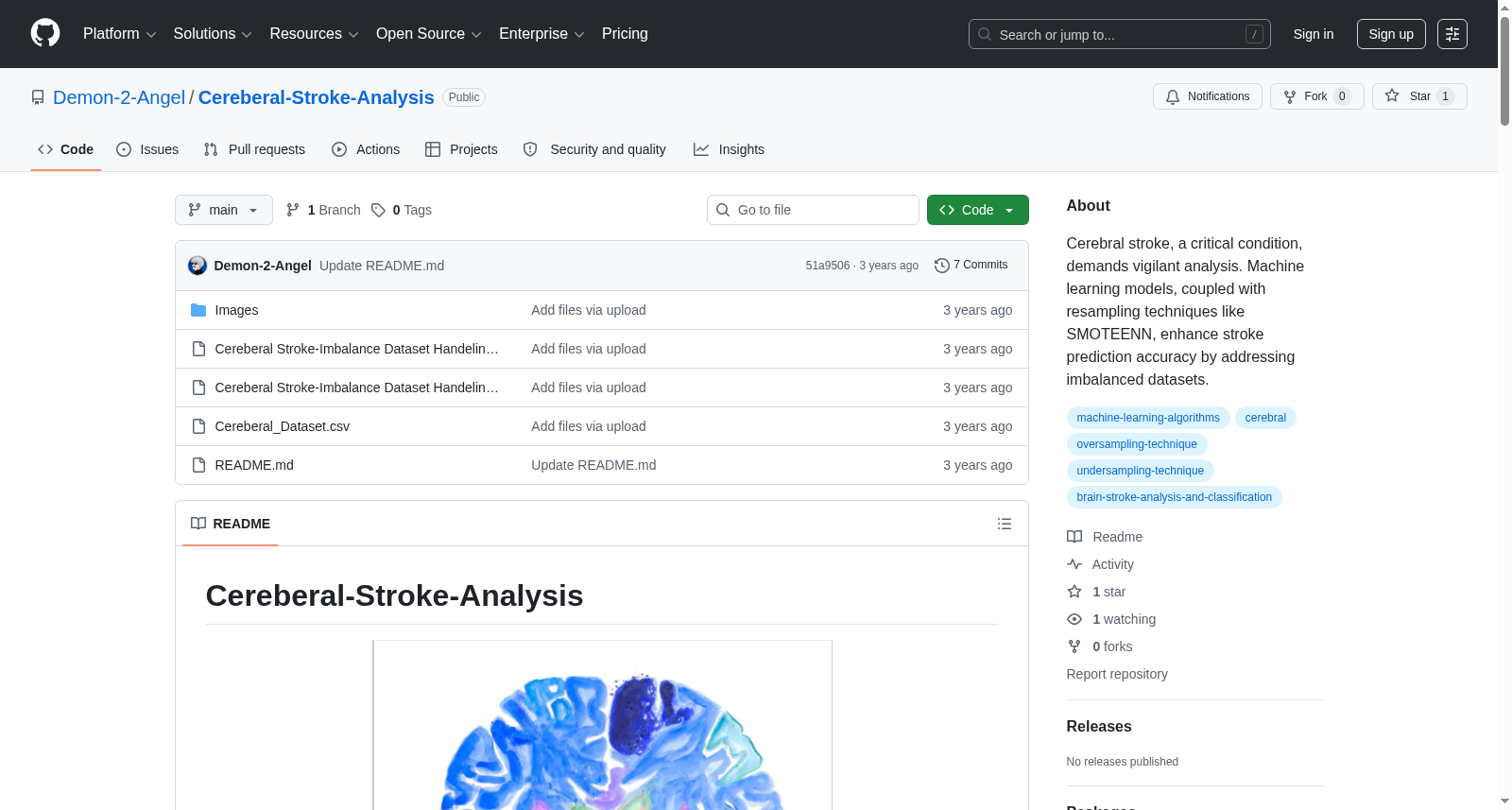Screen dimensions: 1512x810
Task: Click the Readme book icon in About sidebar
Action: [x=1074, y=537]
